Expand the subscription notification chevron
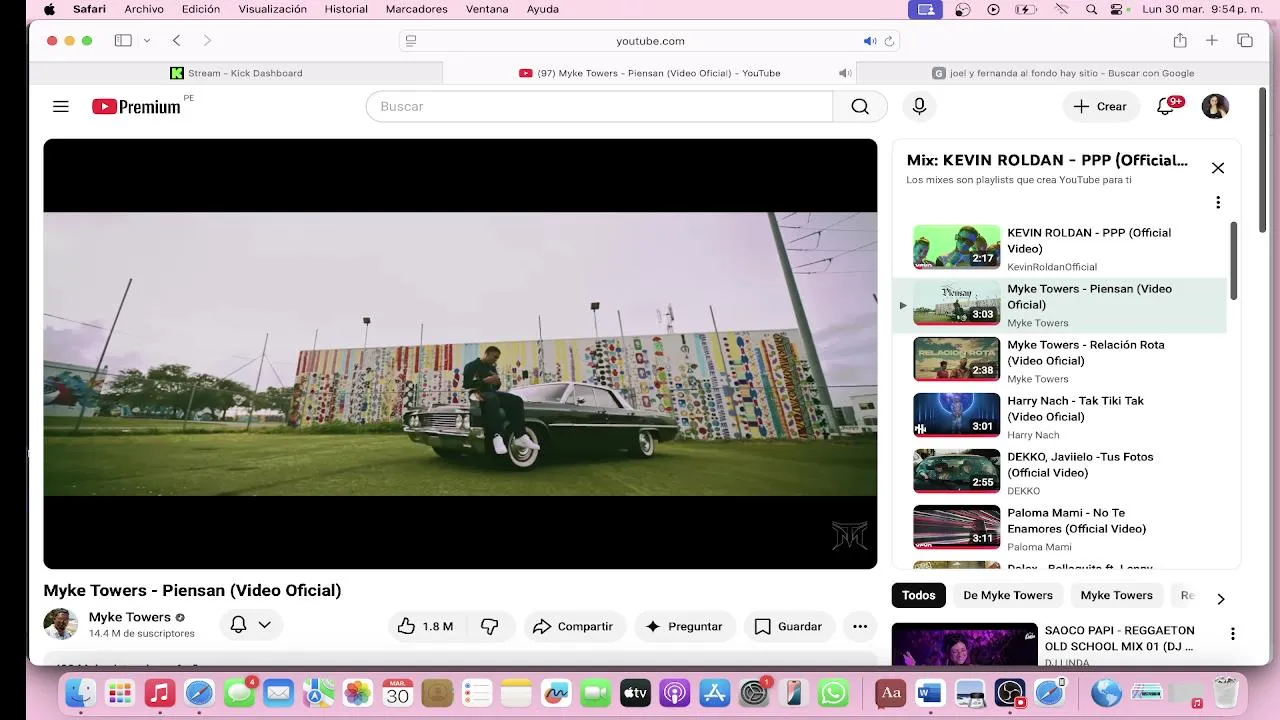 [264, 625]
